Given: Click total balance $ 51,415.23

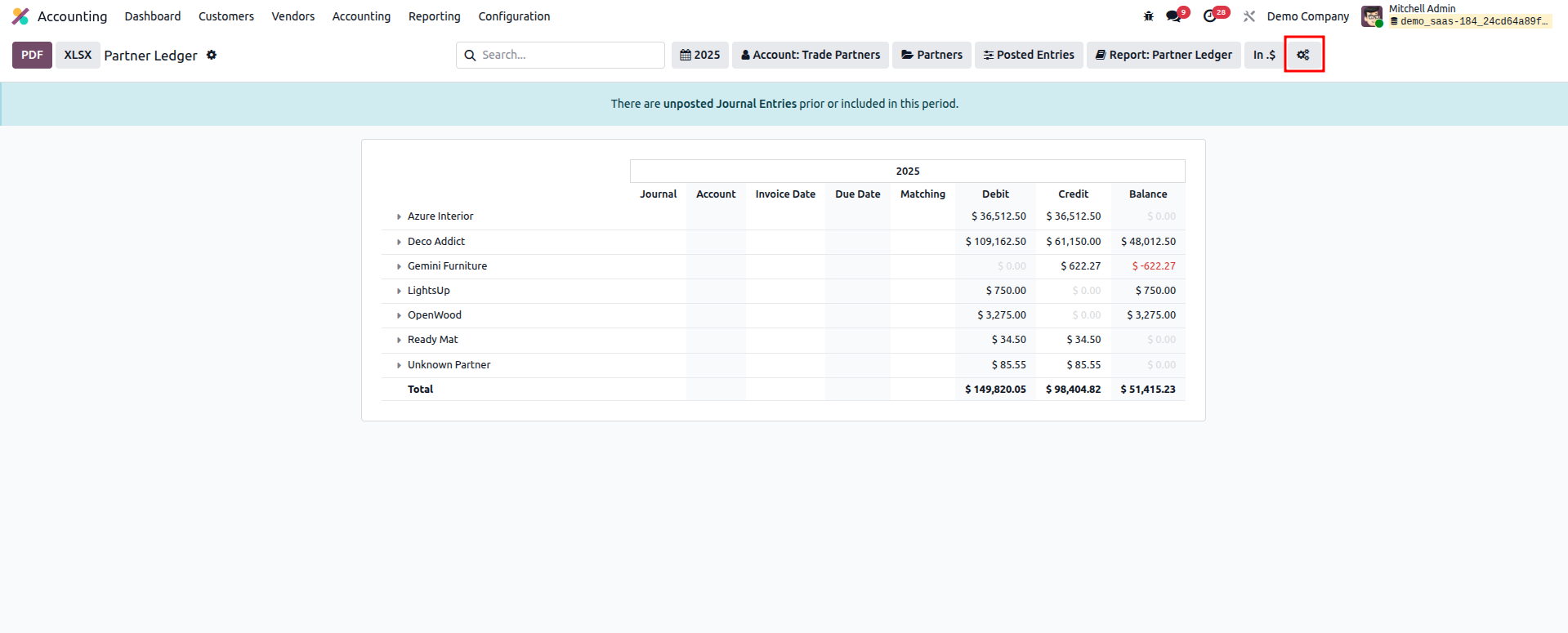Looking at the screenshot, I should click(x=1148, y=390).
